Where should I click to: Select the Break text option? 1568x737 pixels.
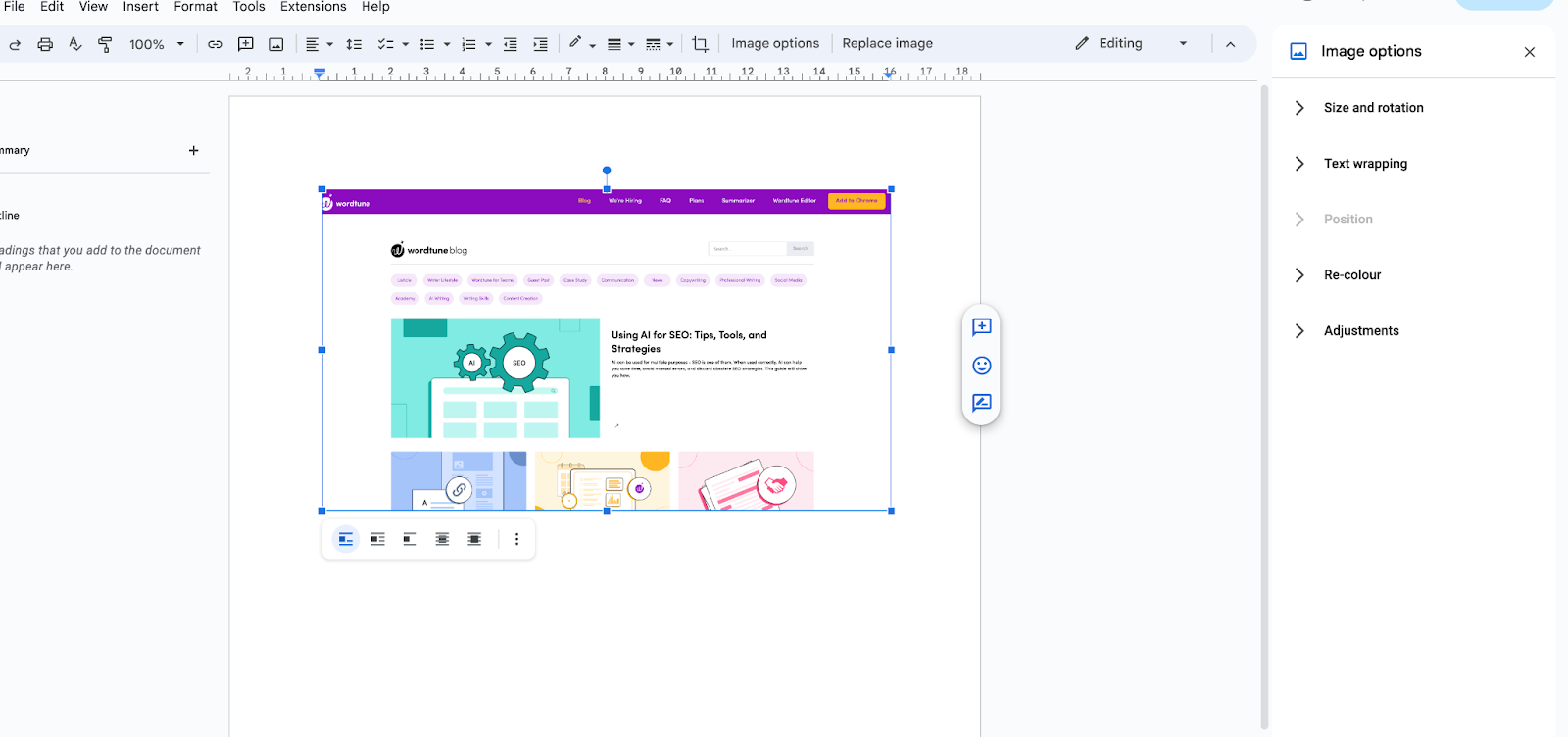[410, 539]
